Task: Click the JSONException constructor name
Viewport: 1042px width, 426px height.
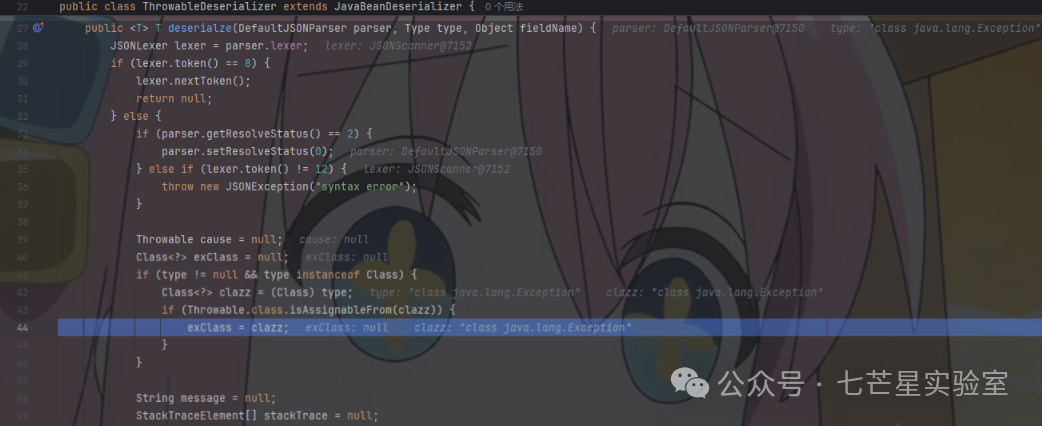Action: click(266, 187)
